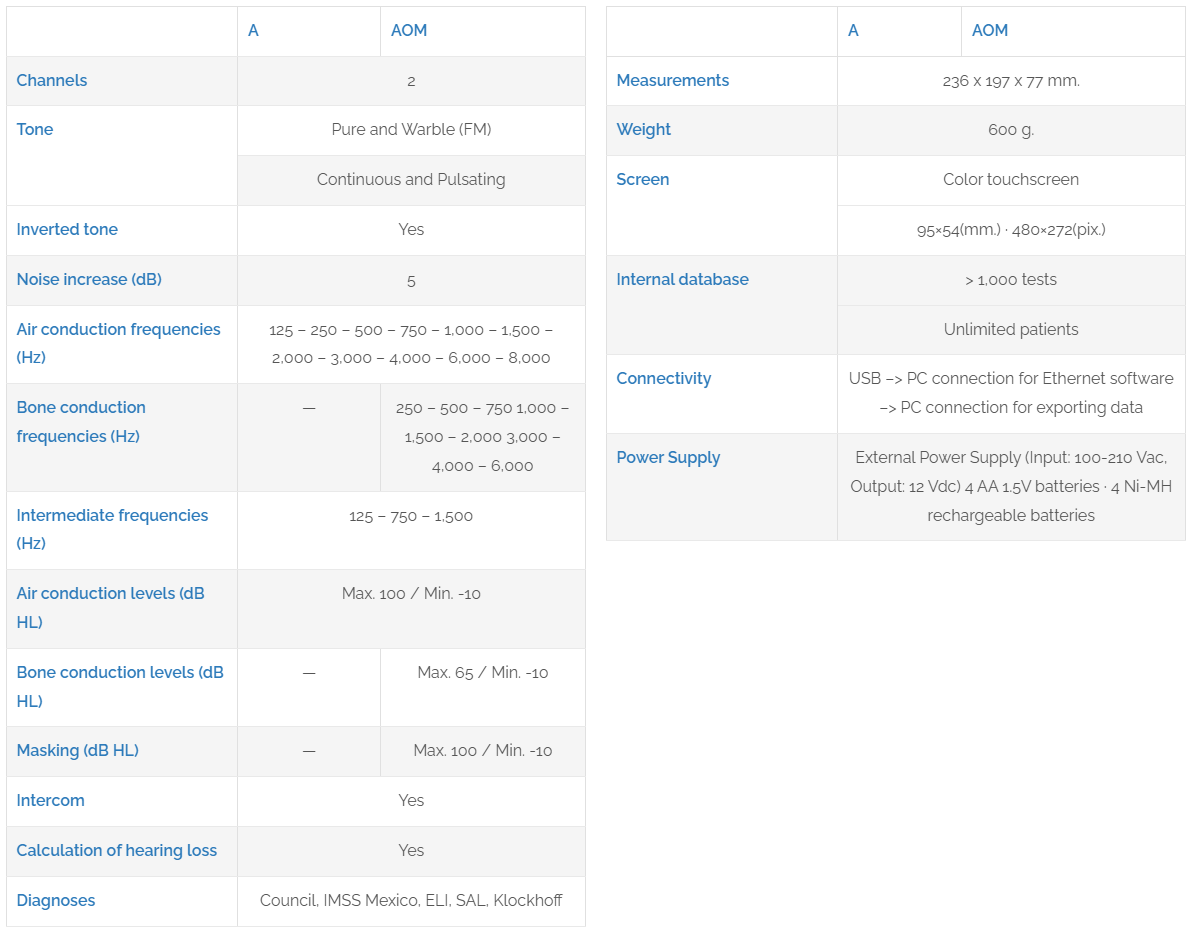
Task: Click the Inverted tone label
Action: pyautogui.click(x=67, y=229)
